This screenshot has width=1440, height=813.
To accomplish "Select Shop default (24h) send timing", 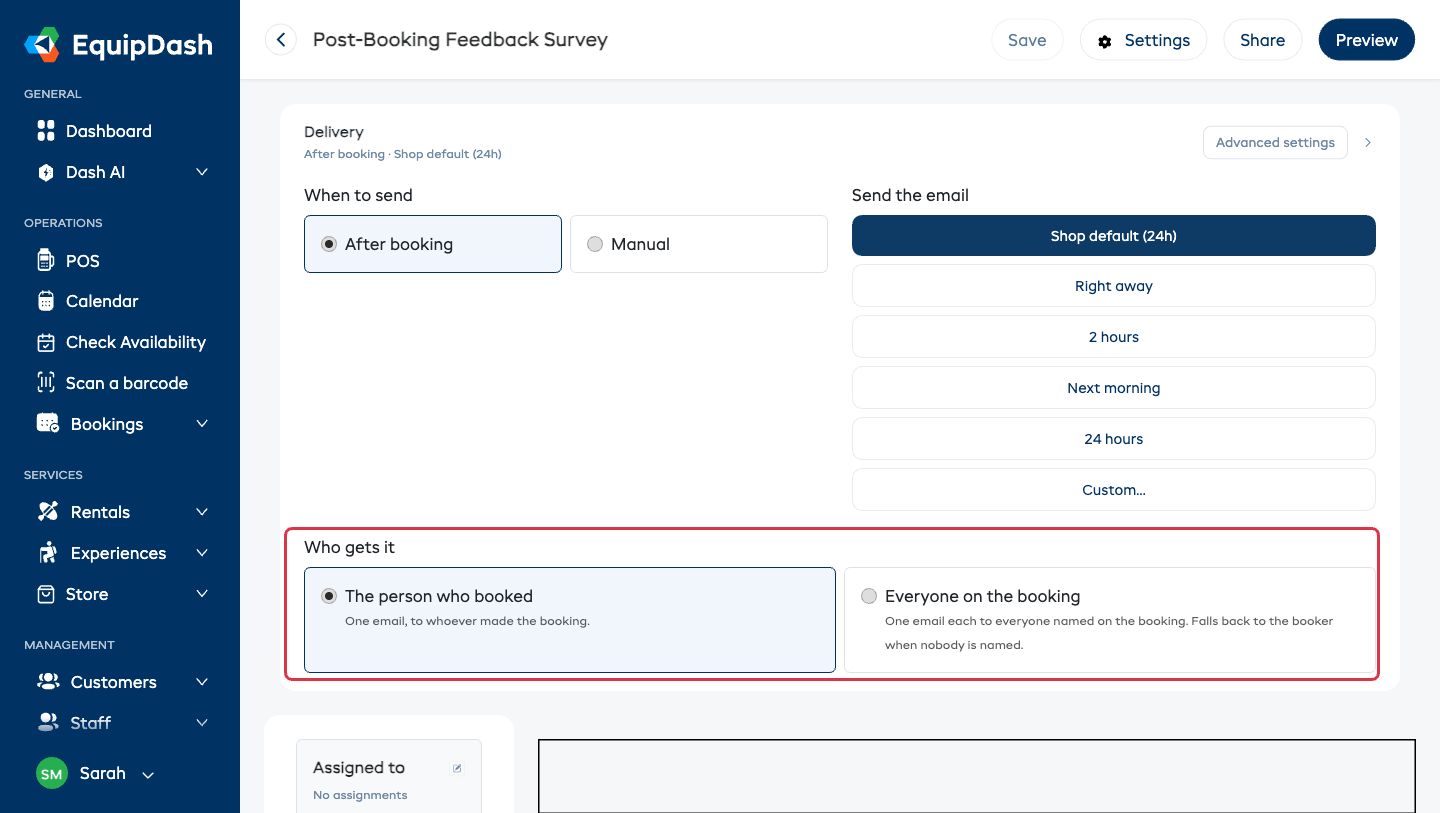I will [1114, 236].
